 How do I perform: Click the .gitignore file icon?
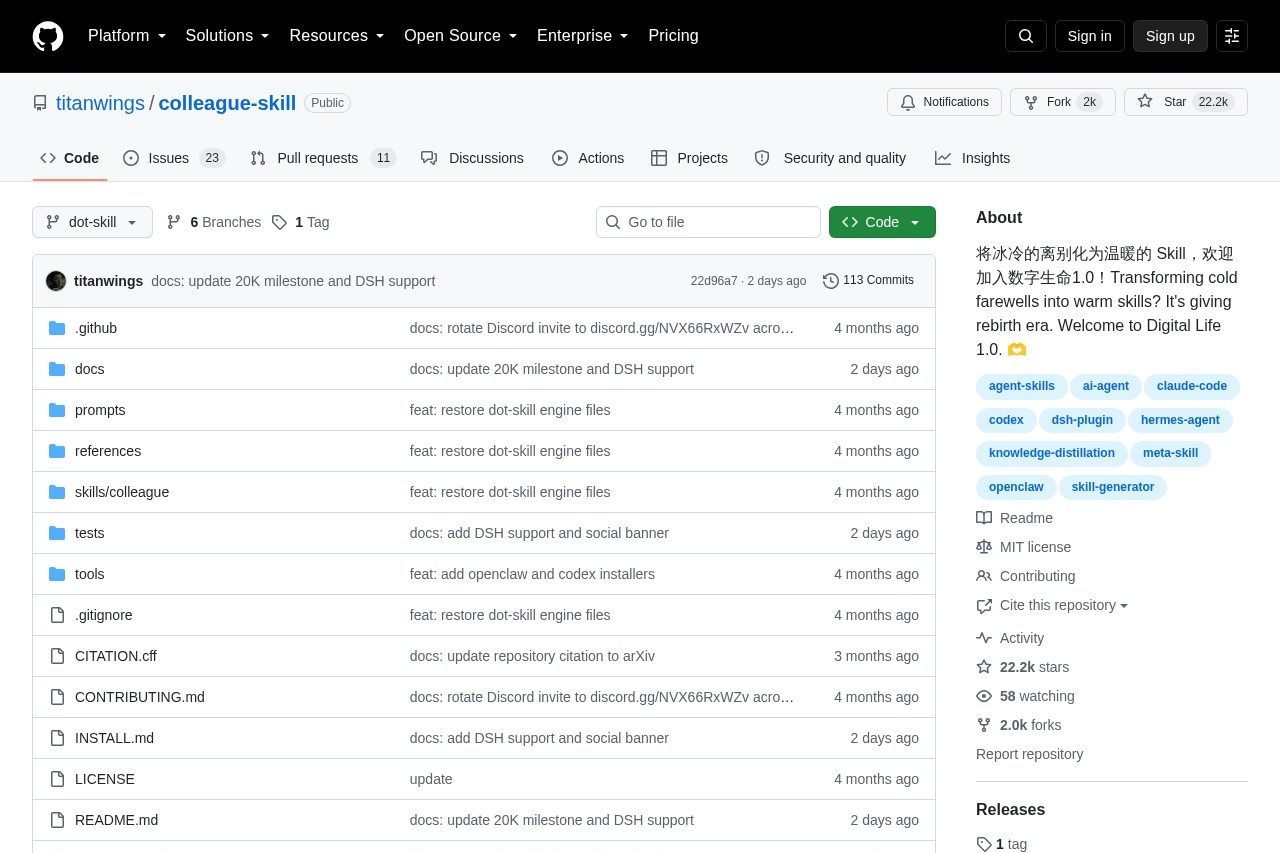pyautogui.click(x=57, y=615)
